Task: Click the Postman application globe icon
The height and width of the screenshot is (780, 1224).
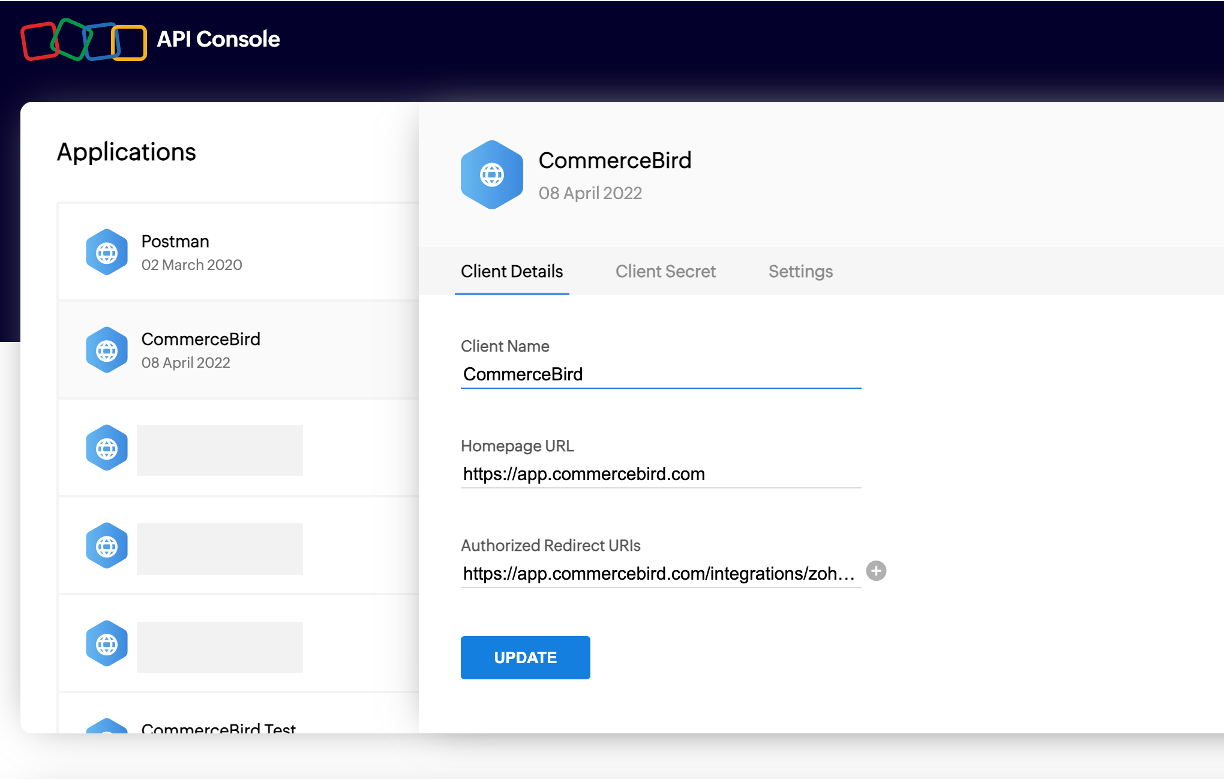Action: pos(106,252)
